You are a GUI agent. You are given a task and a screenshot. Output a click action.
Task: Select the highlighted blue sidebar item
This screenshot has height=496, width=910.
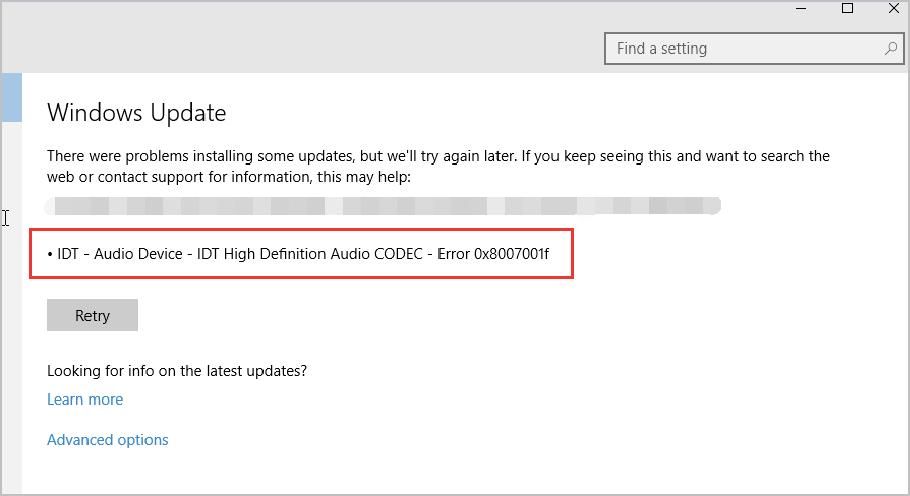(11, 97)
